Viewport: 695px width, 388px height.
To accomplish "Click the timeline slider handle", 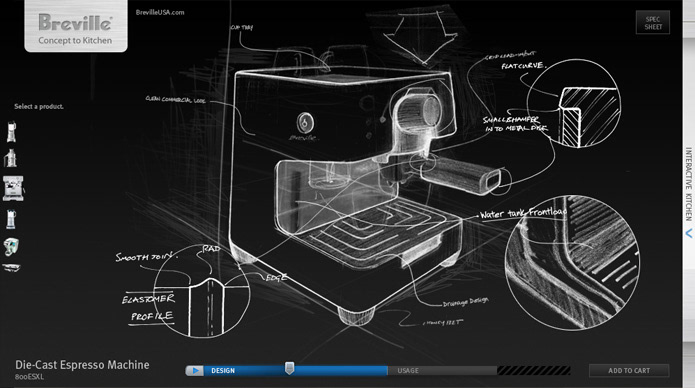I will [289, 368].
